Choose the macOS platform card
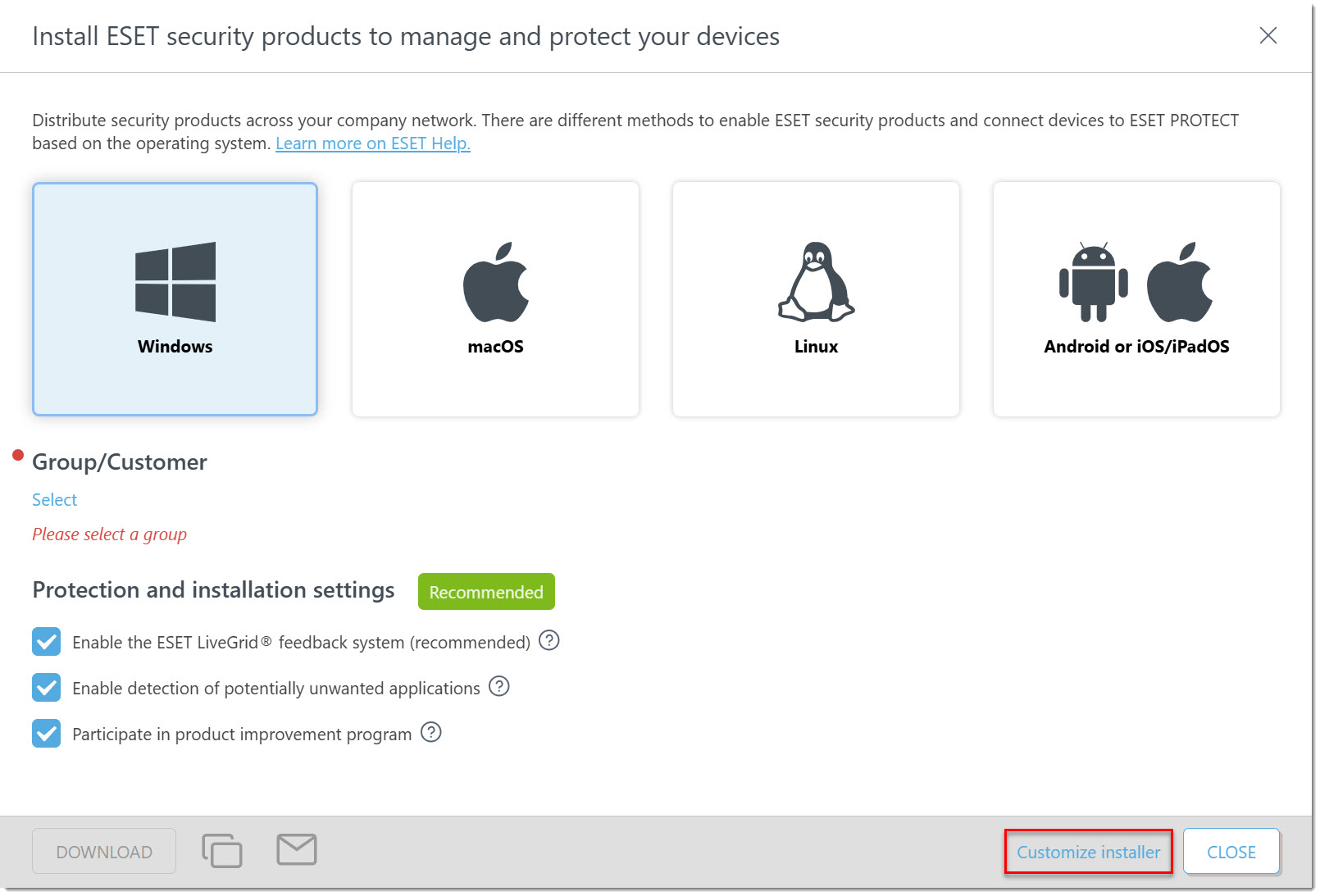The width and height of the screenshot is (1320, 896). click(495, 299)
